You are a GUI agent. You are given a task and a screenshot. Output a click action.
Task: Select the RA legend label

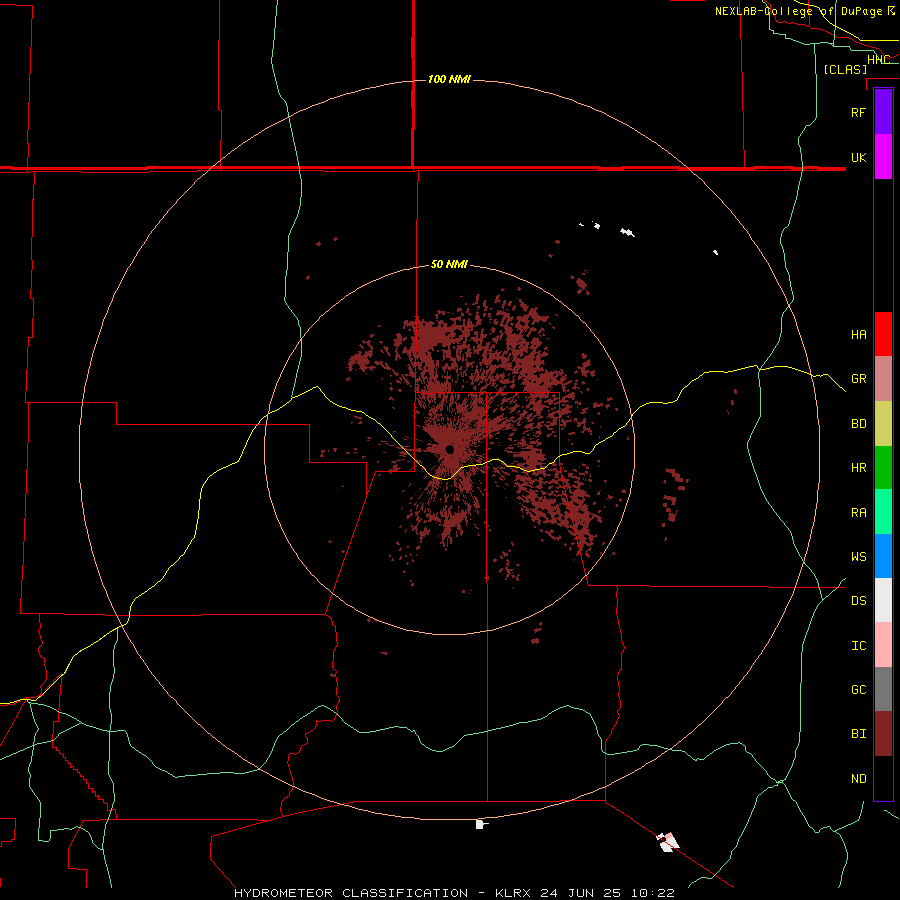coord(858,513)
